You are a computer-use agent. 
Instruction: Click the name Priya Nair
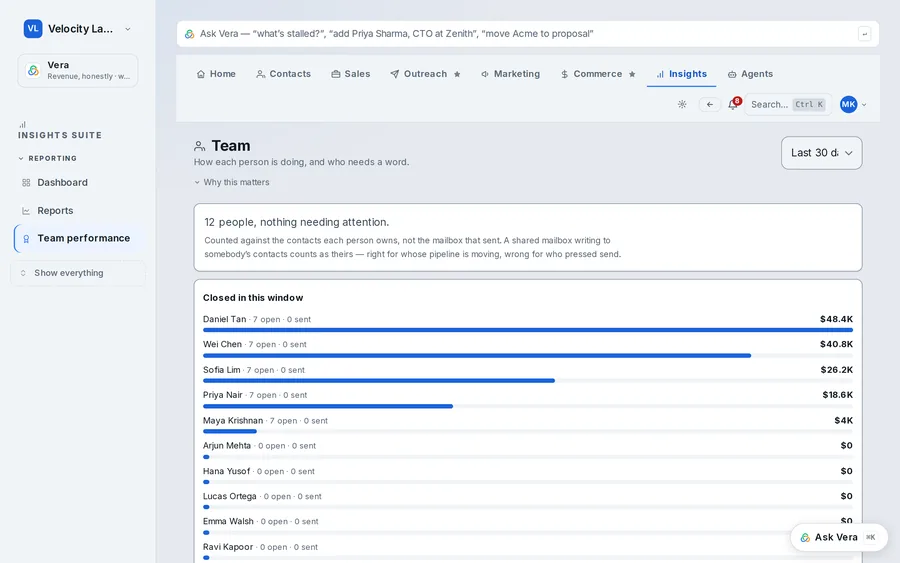point(223,395)
